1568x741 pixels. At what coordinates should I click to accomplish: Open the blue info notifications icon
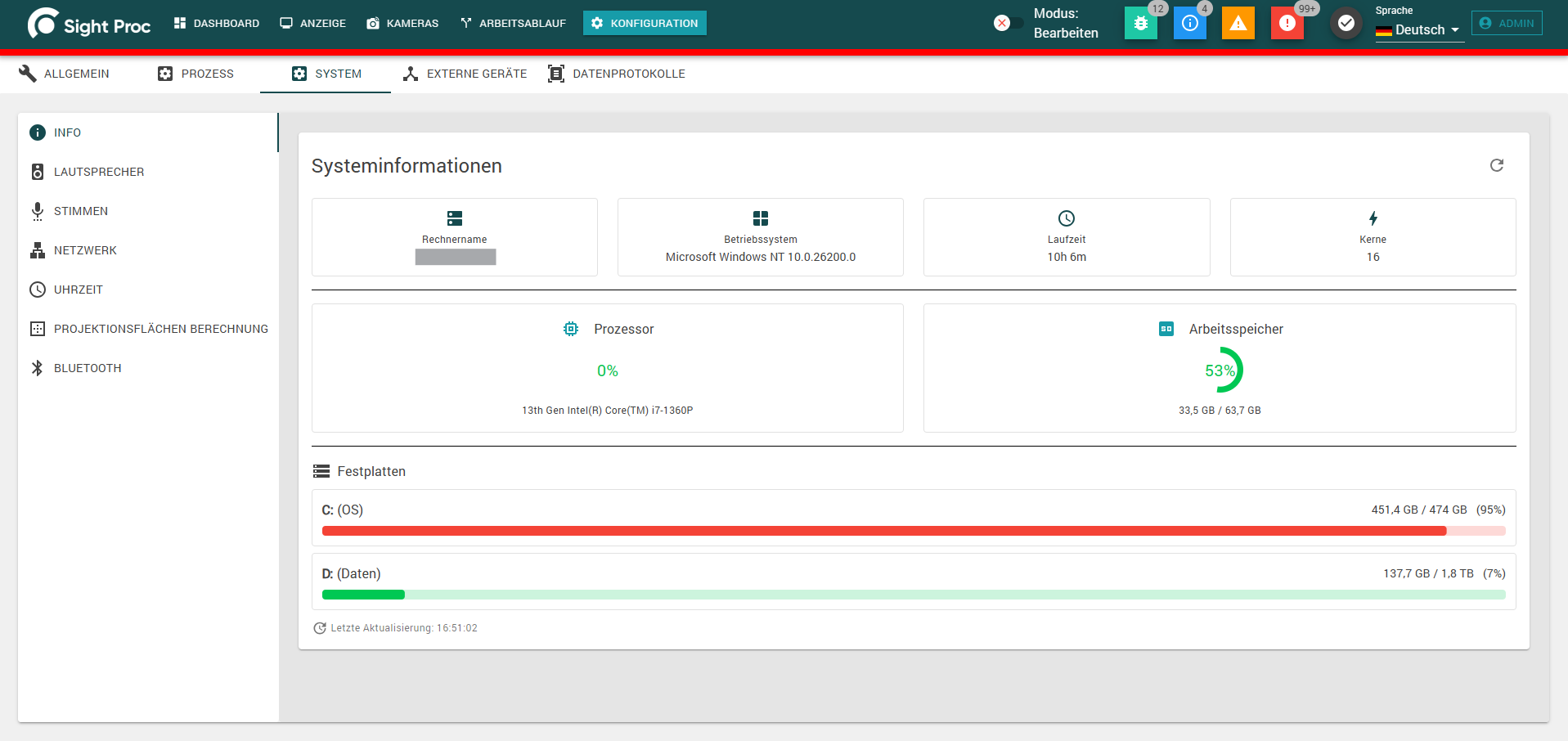pos(1190,23)
